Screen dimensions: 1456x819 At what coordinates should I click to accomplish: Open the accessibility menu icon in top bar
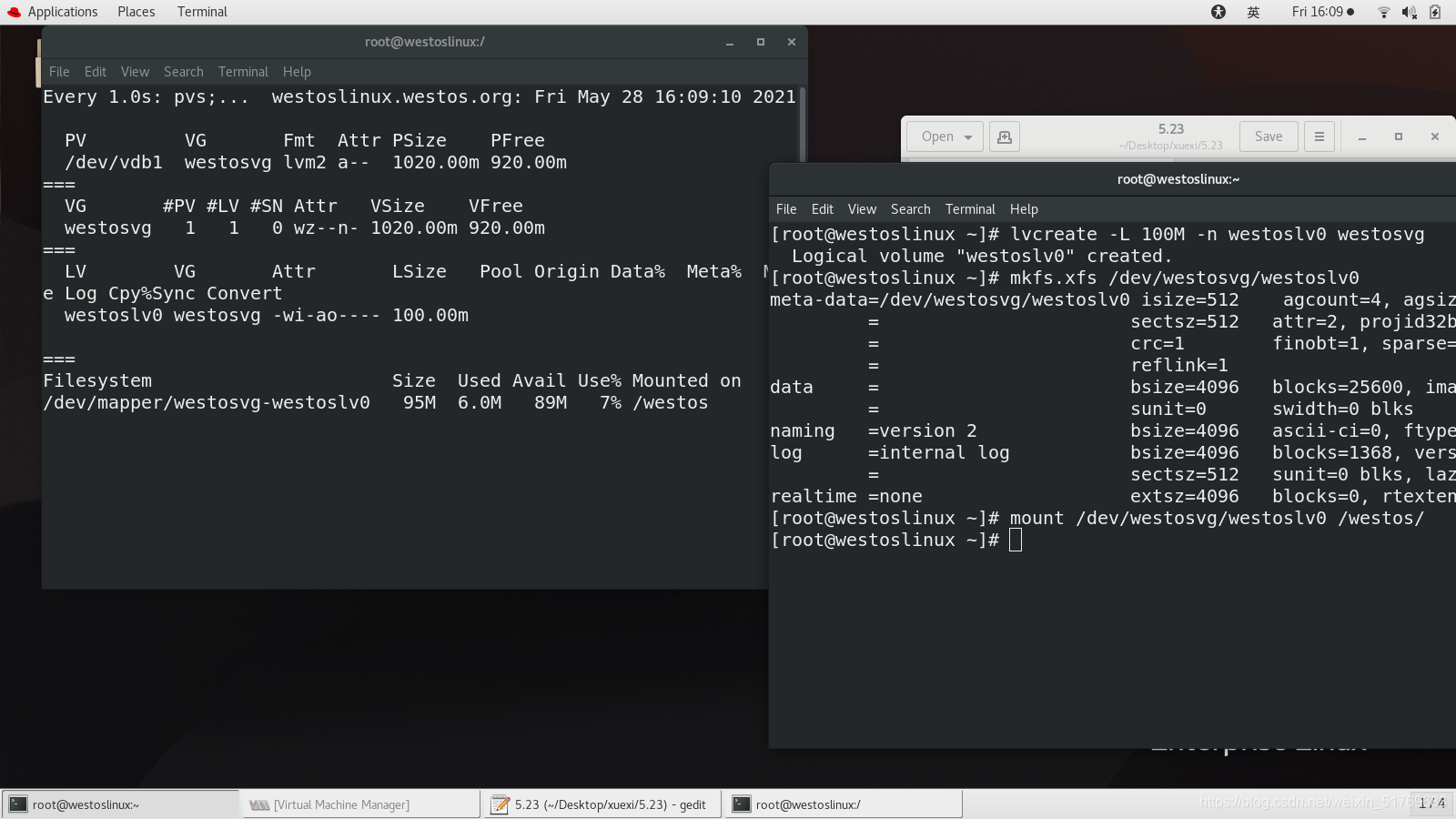pos(1218,12)
